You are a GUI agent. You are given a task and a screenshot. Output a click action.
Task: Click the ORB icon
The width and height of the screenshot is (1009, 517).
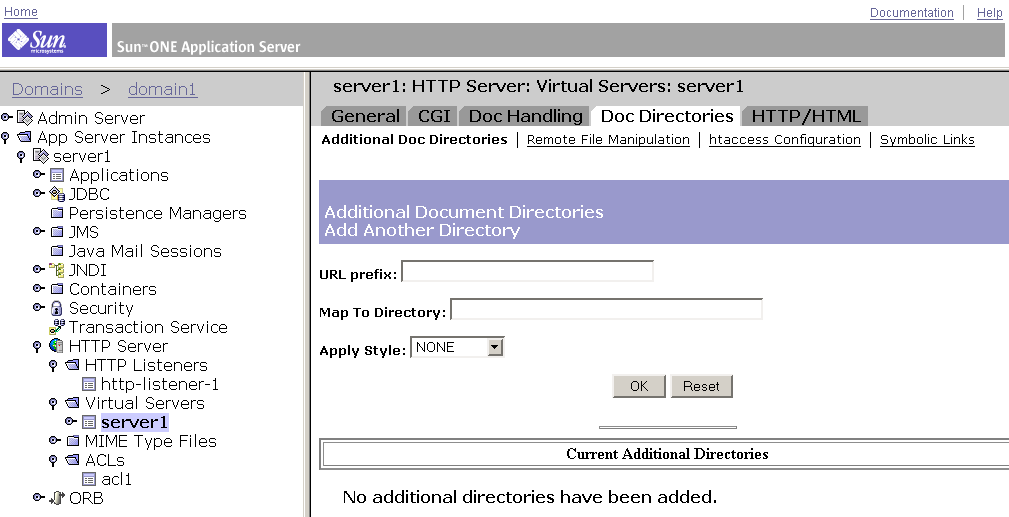(x=57, y=498)
